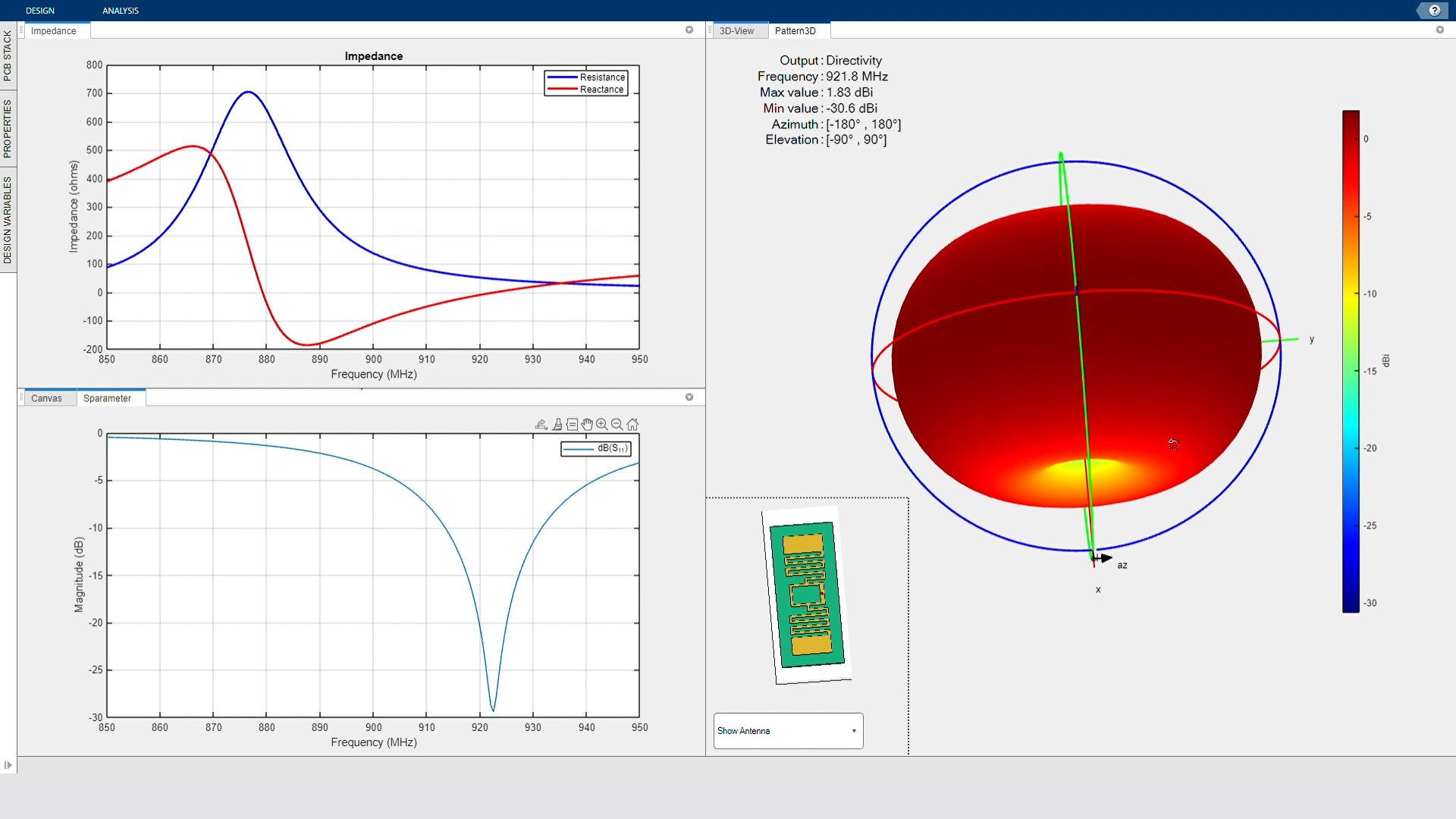Click the export axes icon above the S11 plot

coord(541,425)
